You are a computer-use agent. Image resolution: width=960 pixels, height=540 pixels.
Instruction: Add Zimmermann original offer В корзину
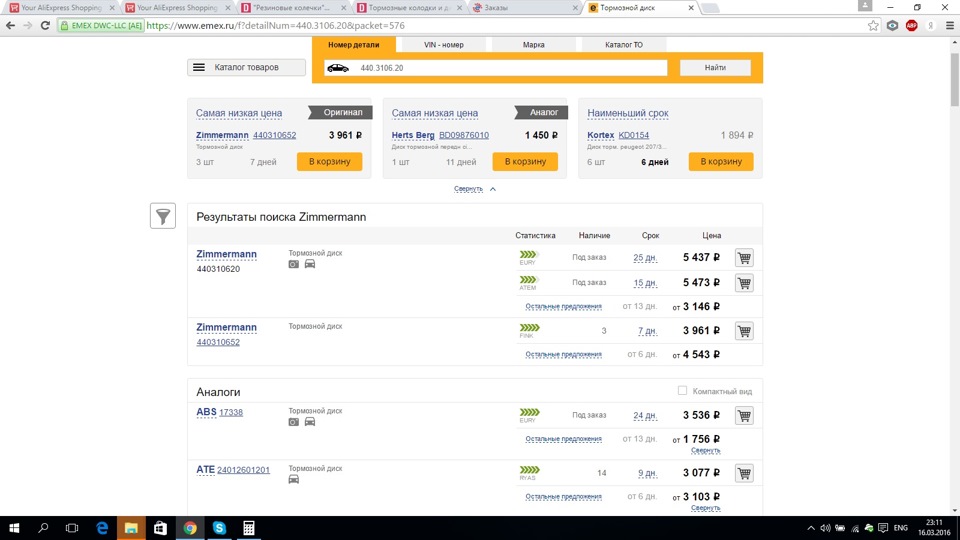point(329,162)
